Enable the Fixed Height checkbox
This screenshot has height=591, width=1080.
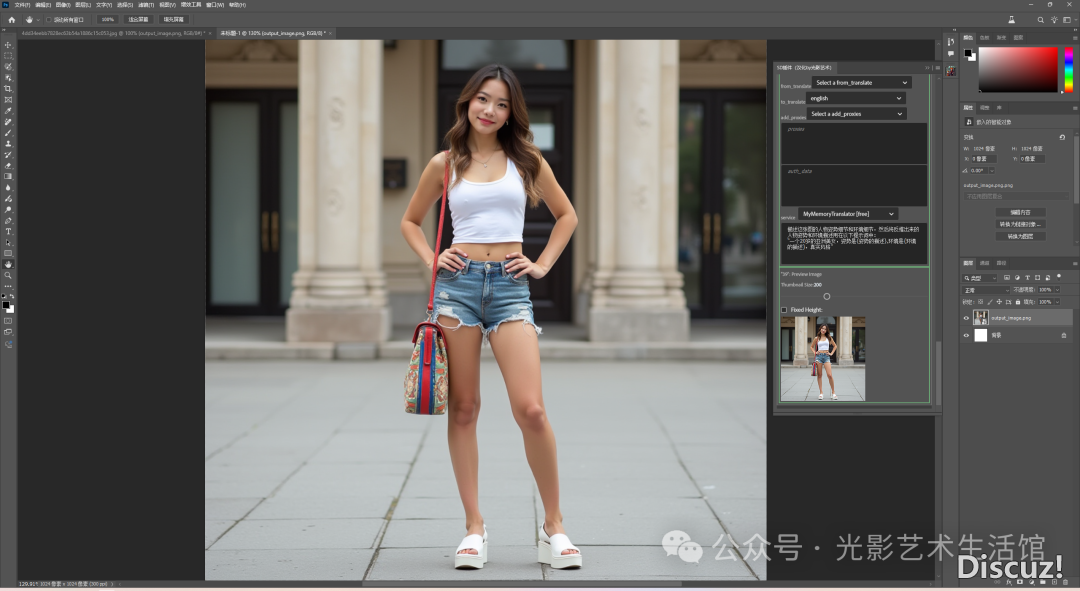click(x=785, y=310)
